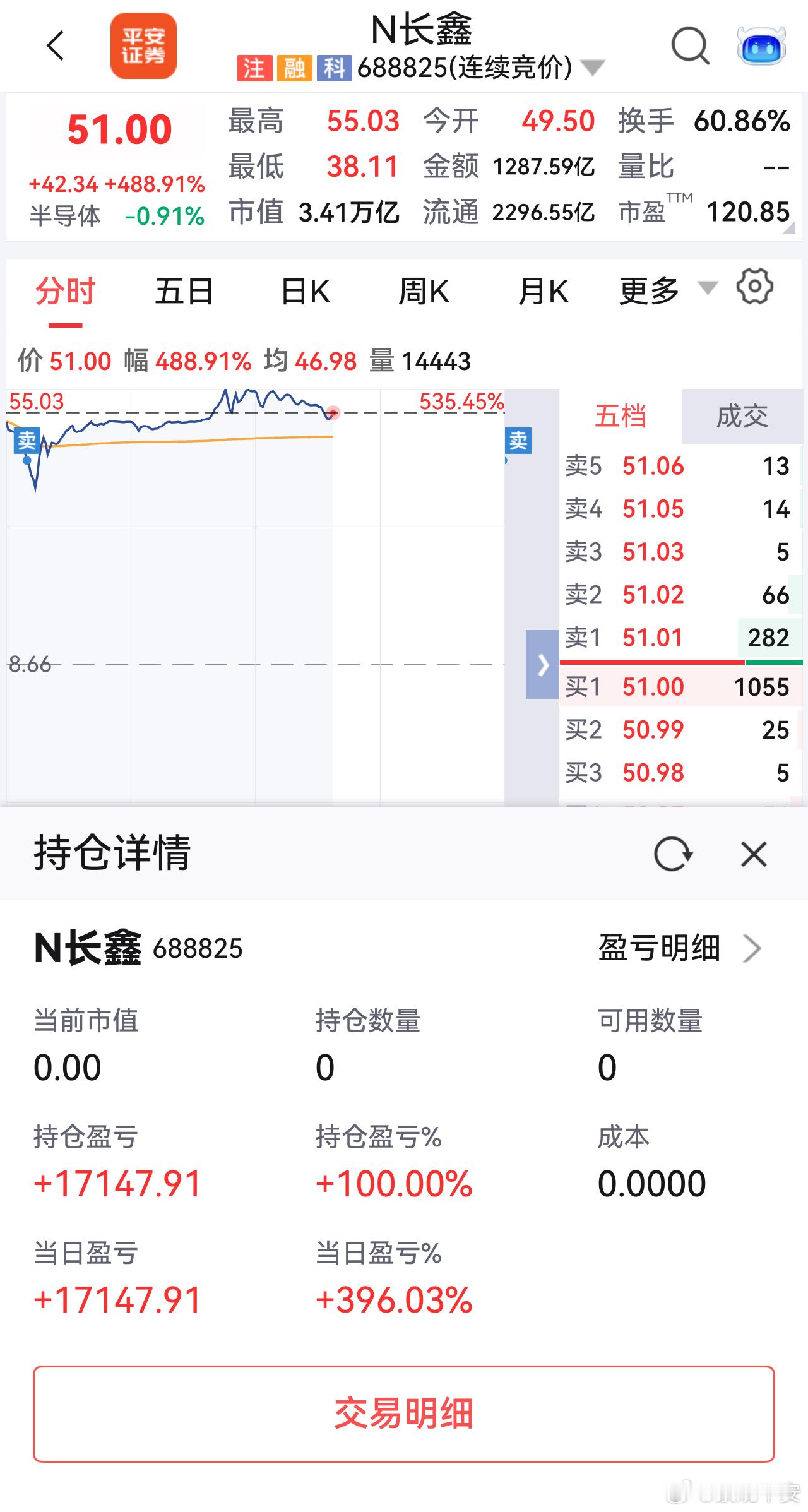Switch to the 分时 tab

click(x=65, y=291)
